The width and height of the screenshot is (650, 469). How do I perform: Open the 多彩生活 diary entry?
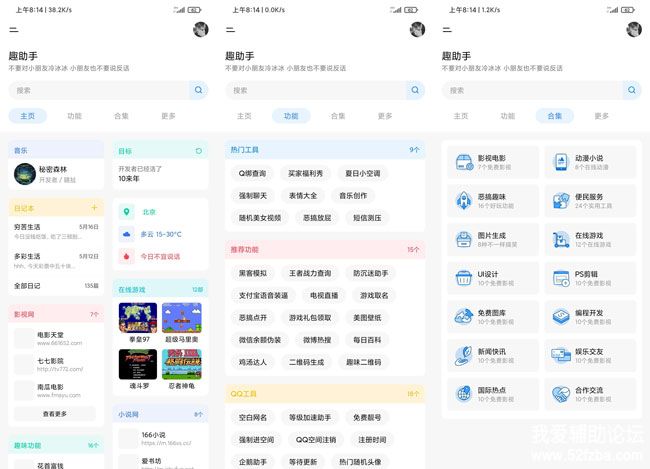tap(56, 261)
